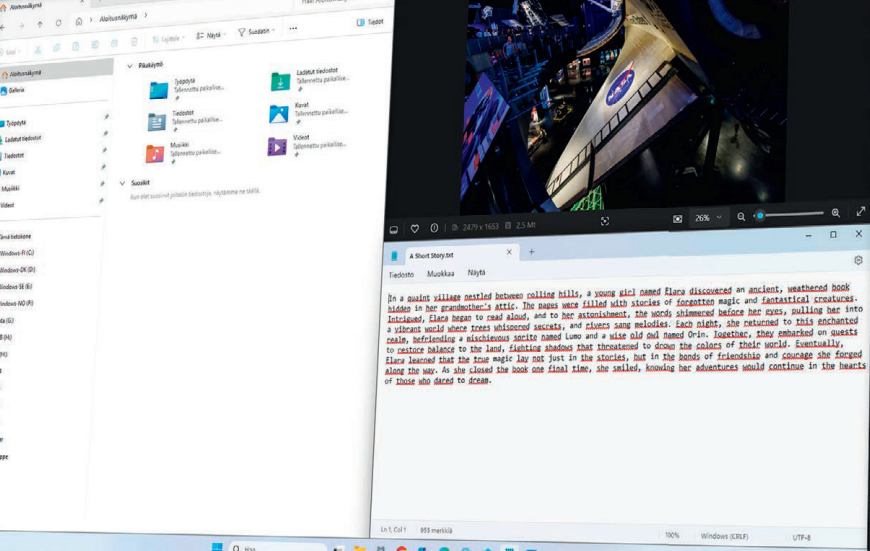Toggle the Tiedot details pane in Explorer

[x=370, y=22]
